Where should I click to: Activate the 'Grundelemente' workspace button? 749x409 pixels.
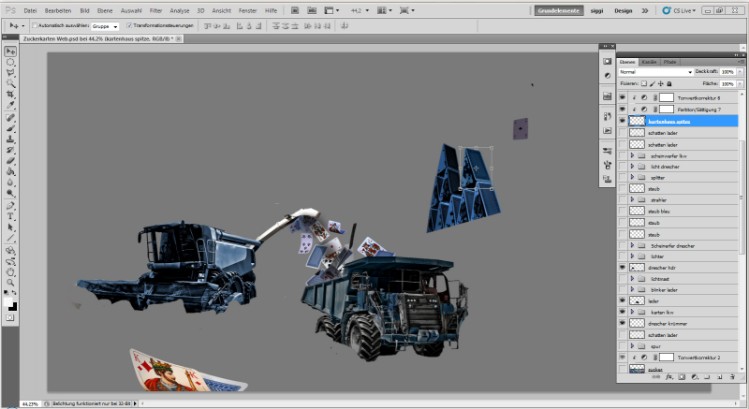(560, 10)
